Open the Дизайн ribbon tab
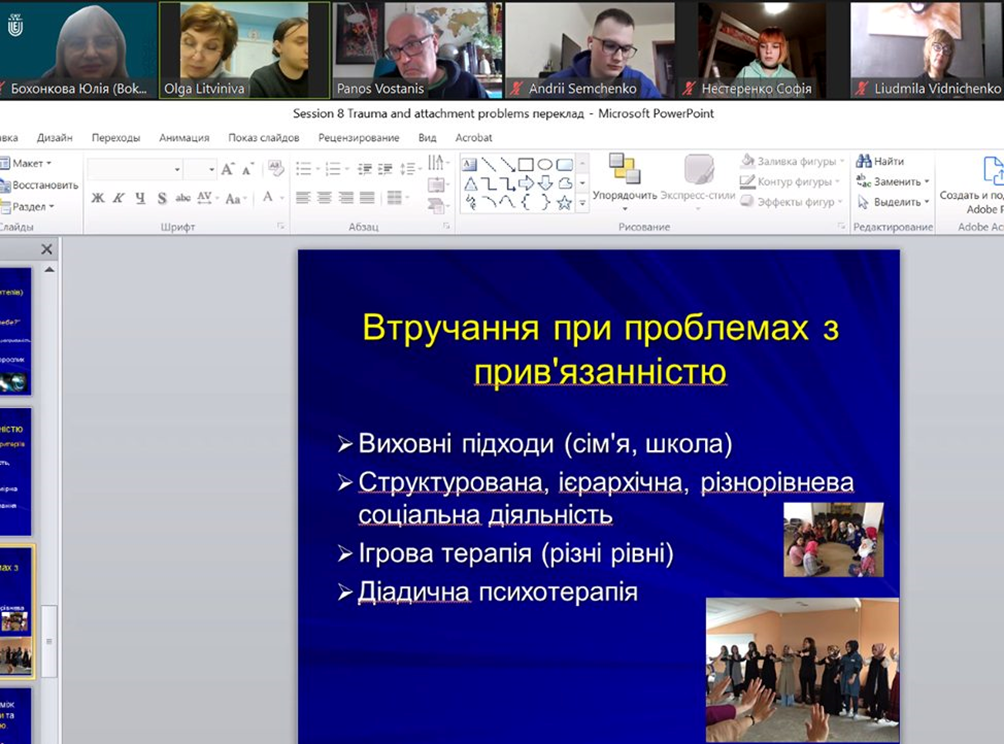This screenshot has height=744, width=1004. coord(54,138)
